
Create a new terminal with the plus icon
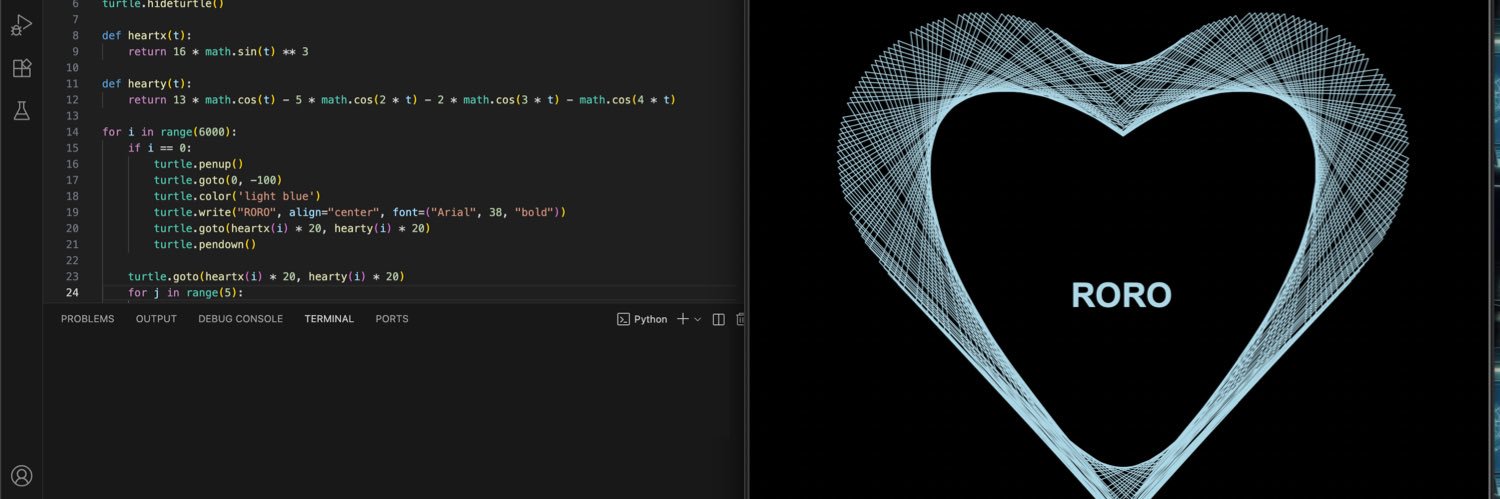click(x=683, y=319)
